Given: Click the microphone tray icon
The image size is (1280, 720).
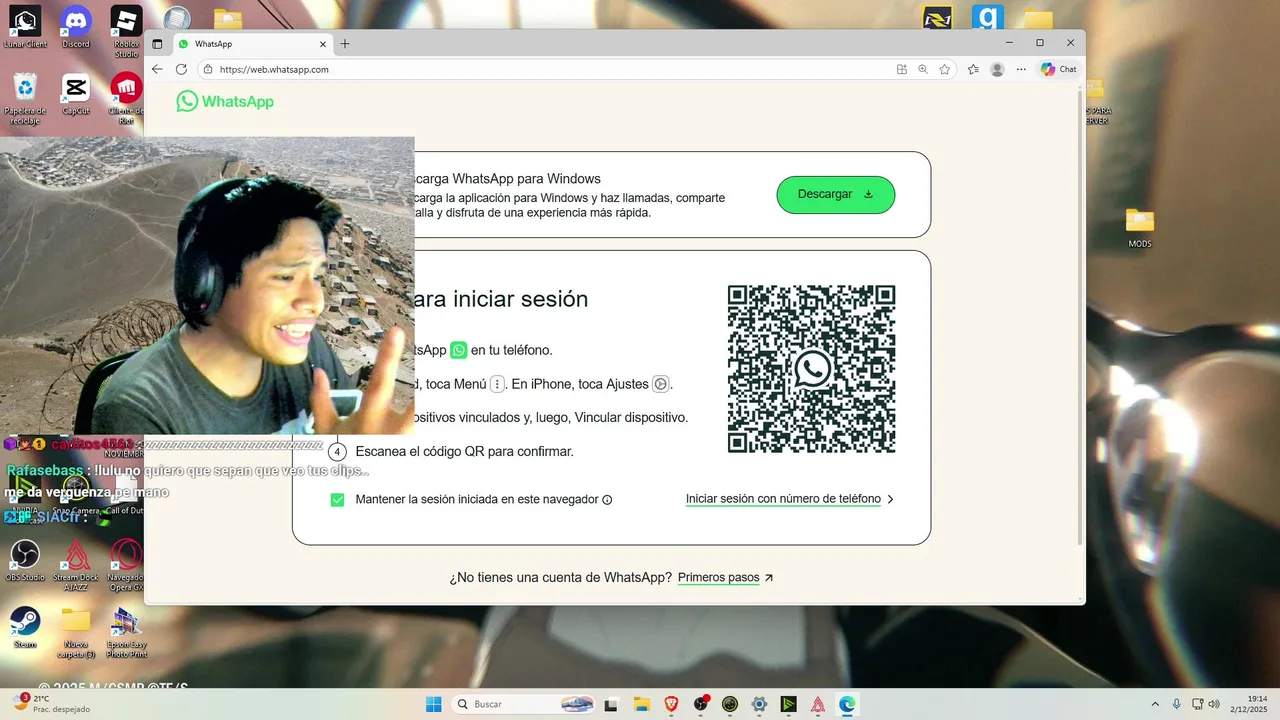Looking at the screenshot, I should [x=1176, y=704].
